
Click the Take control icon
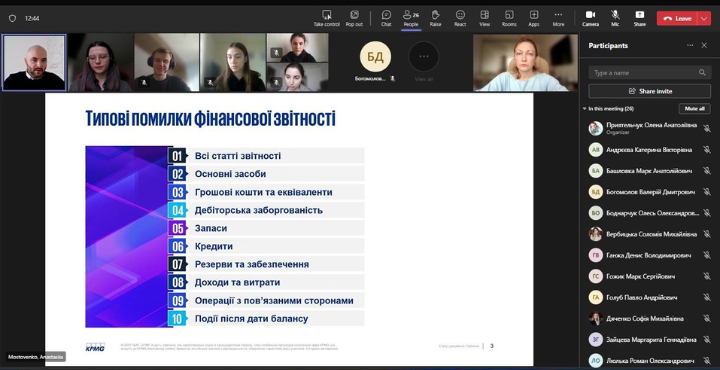326,18
